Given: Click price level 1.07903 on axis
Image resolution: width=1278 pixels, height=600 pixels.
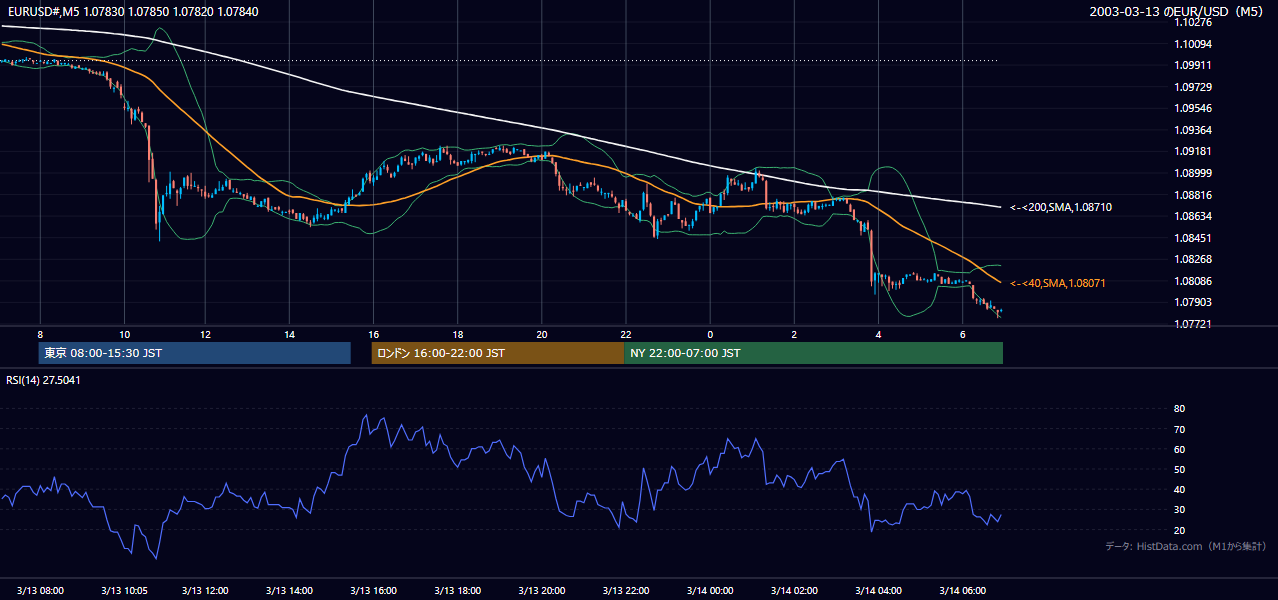Looking at the screenshot, I should point(1194,302).
